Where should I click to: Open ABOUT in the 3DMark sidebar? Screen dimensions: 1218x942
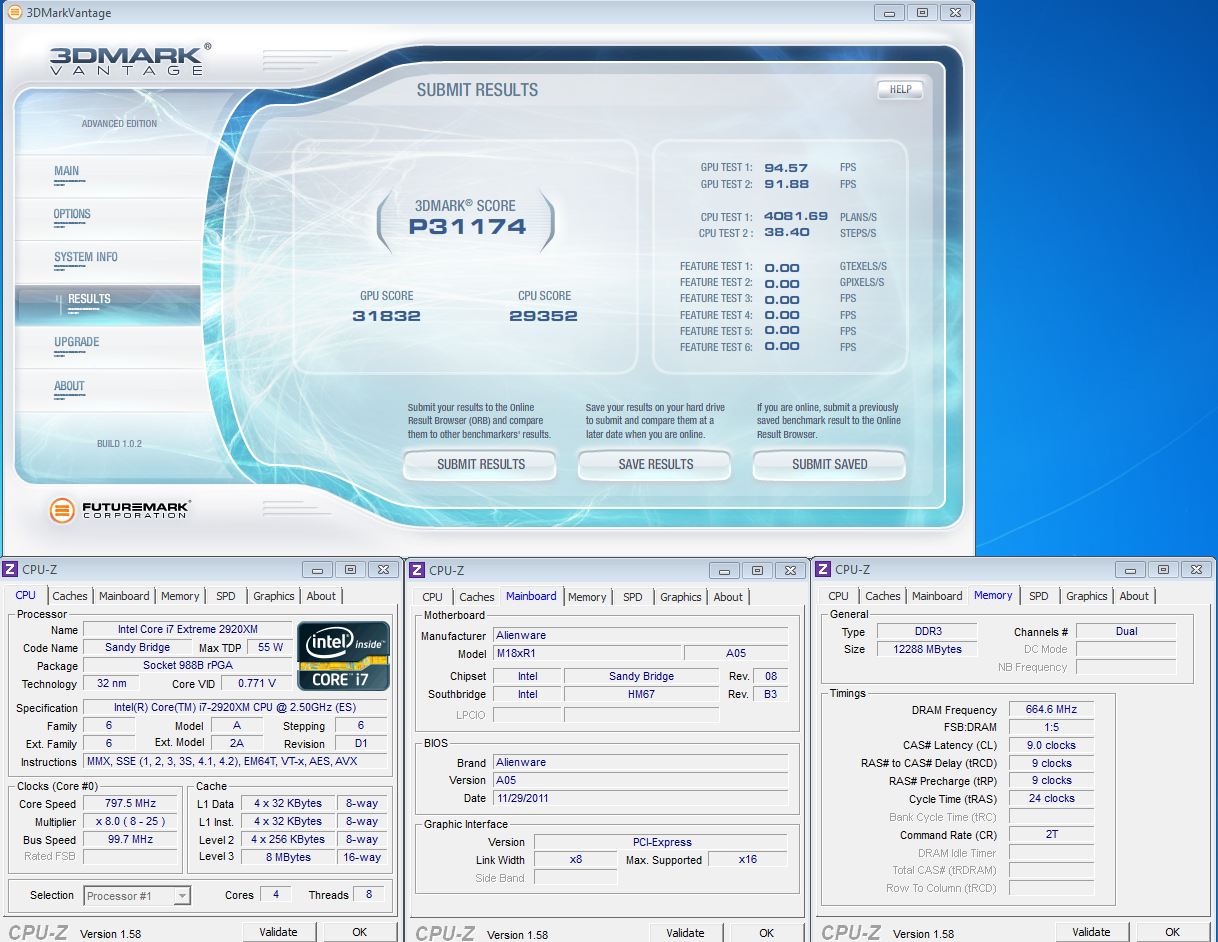click(70, 386)
